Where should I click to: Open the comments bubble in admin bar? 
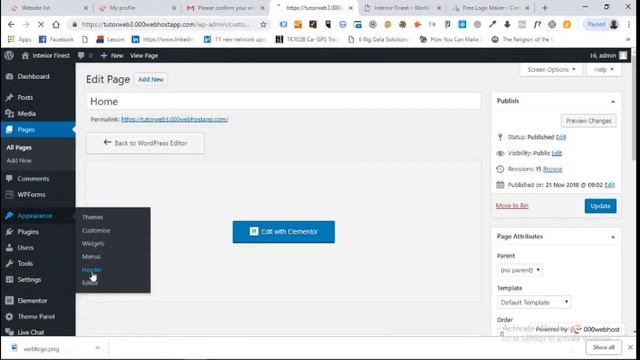pyautogui.click(x=85, y=56)
